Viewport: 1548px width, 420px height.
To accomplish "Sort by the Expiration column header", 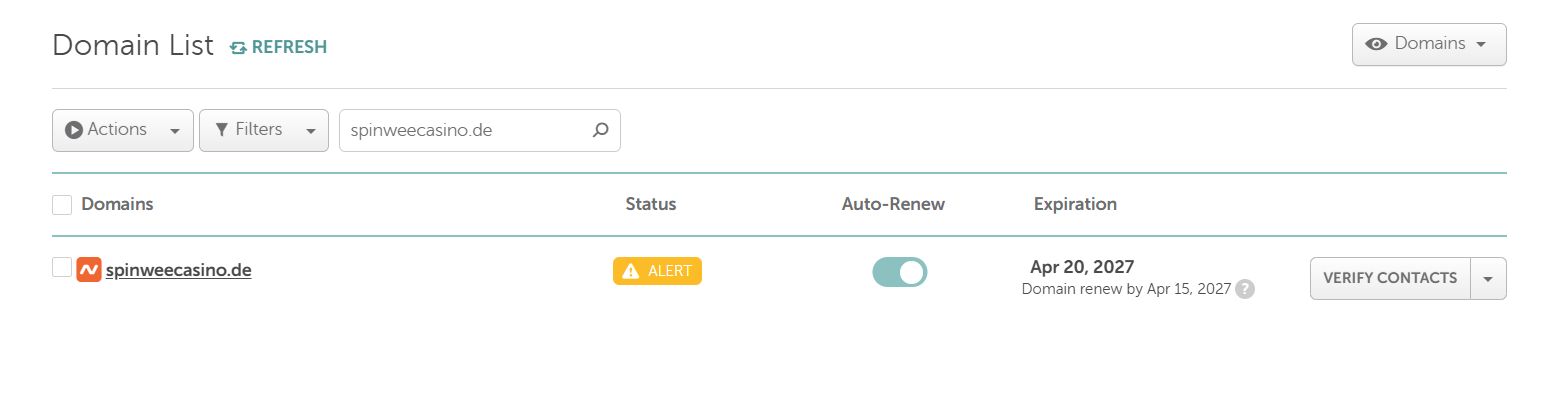I will coord(1075,204).
